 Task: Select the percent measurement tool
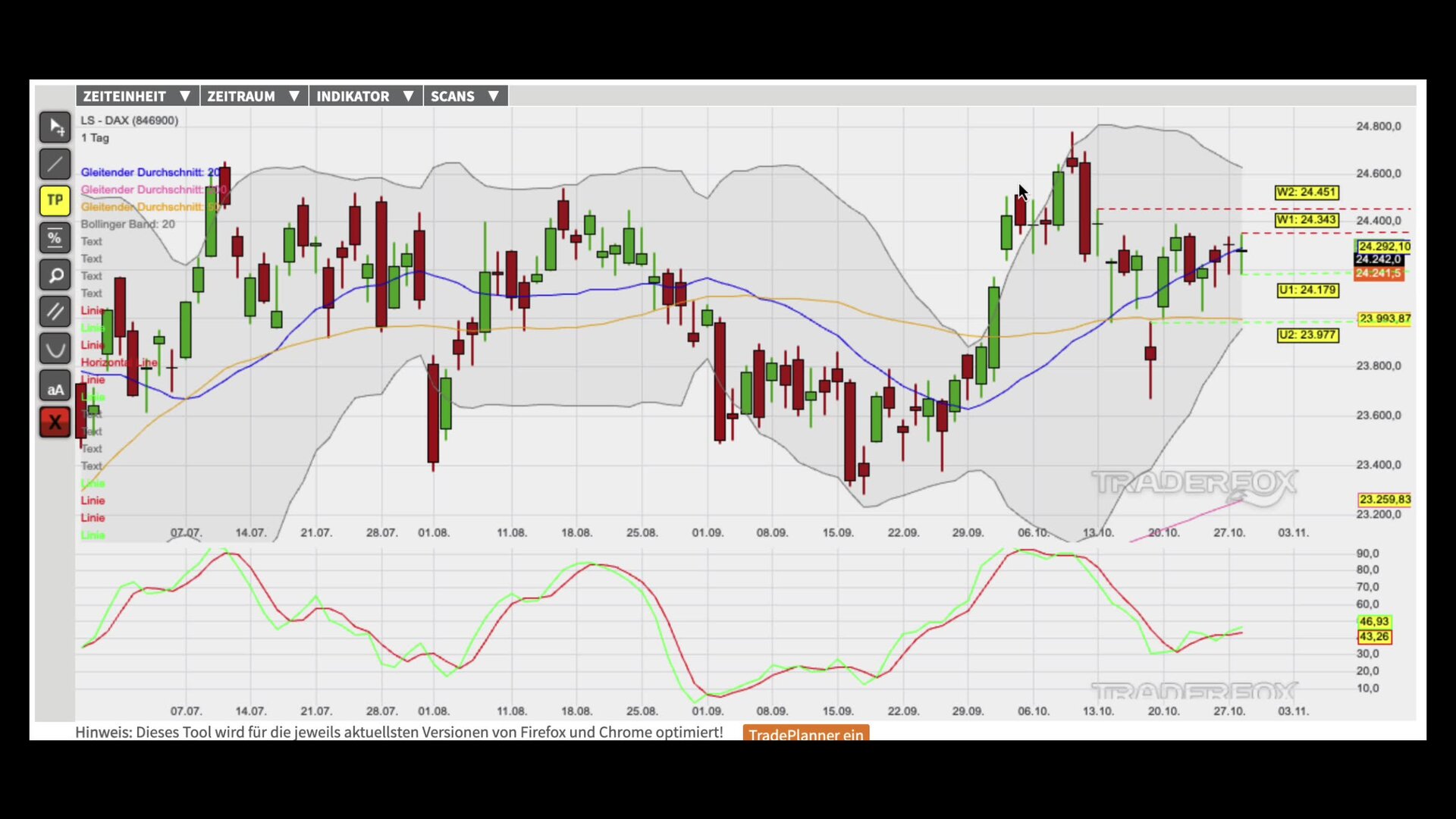(55, 237)
